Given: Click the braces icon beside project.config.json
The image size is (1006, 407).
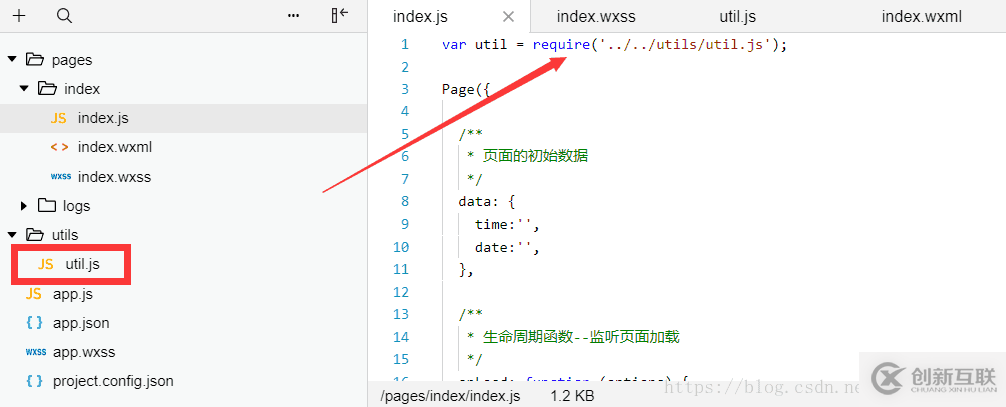Looking at the screenshot, I should point(35,381).
